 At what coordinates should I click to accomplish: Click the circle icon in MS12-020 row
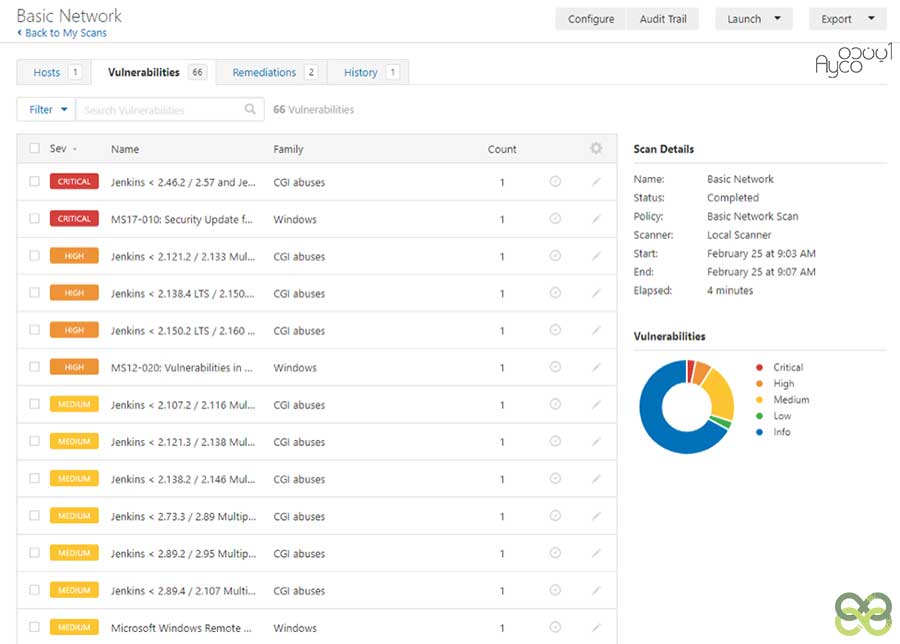click(555, 367)
